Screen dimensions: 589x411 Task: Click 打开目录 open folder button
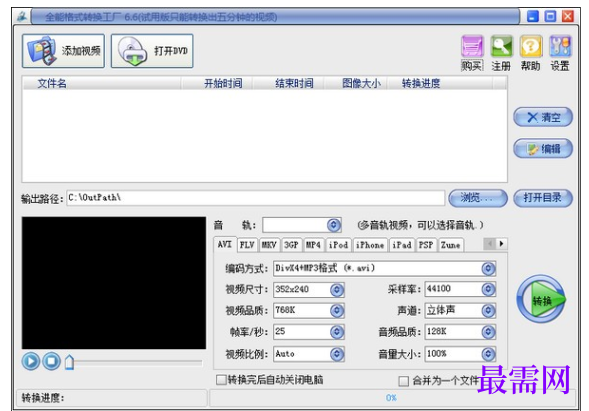[543, 198]
